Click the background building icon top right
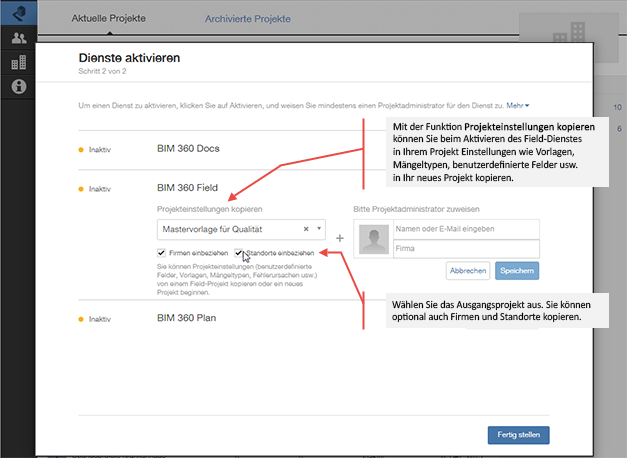This screenshot has width=627, height=458. tap(569, 33)
